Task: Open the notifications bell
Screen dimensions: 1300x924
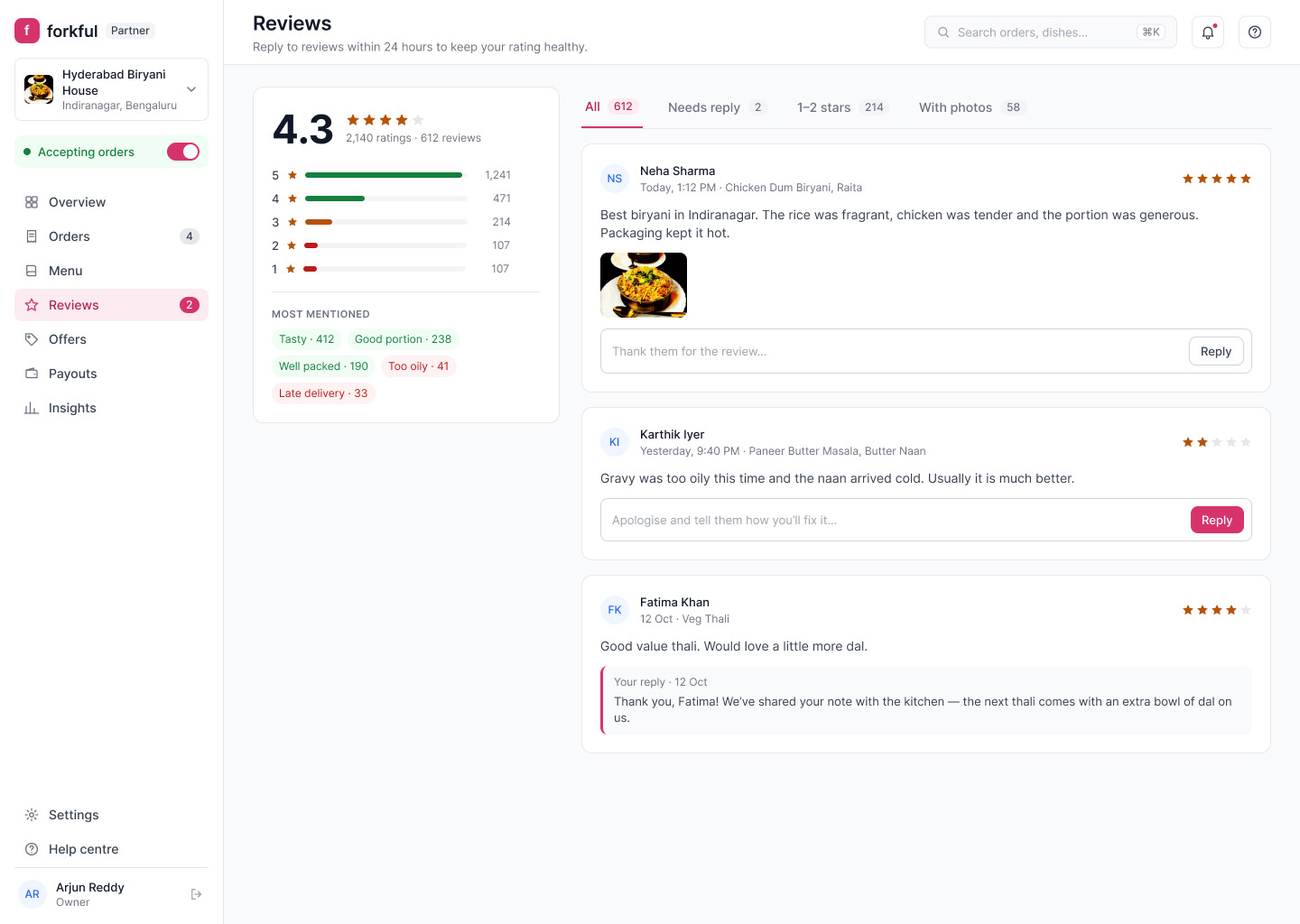Action: coord(1208,32)
